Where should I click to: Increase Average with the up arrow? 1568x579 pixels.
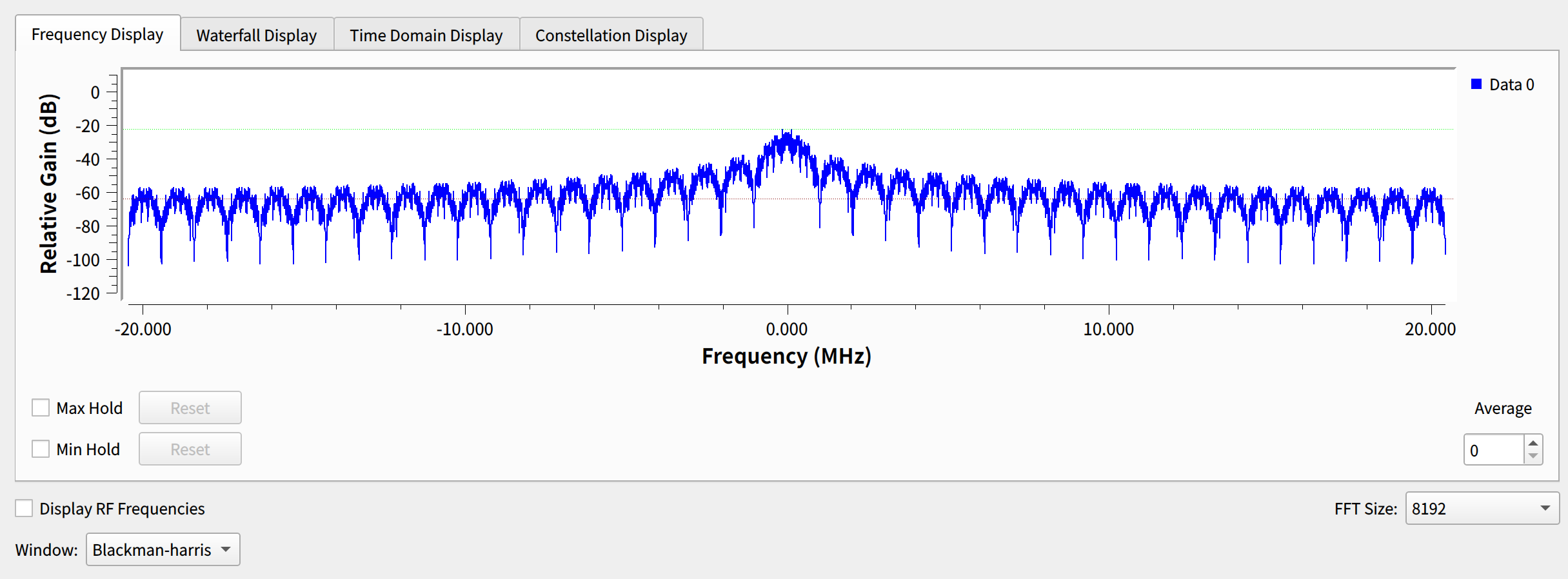tap(1533, 443)
